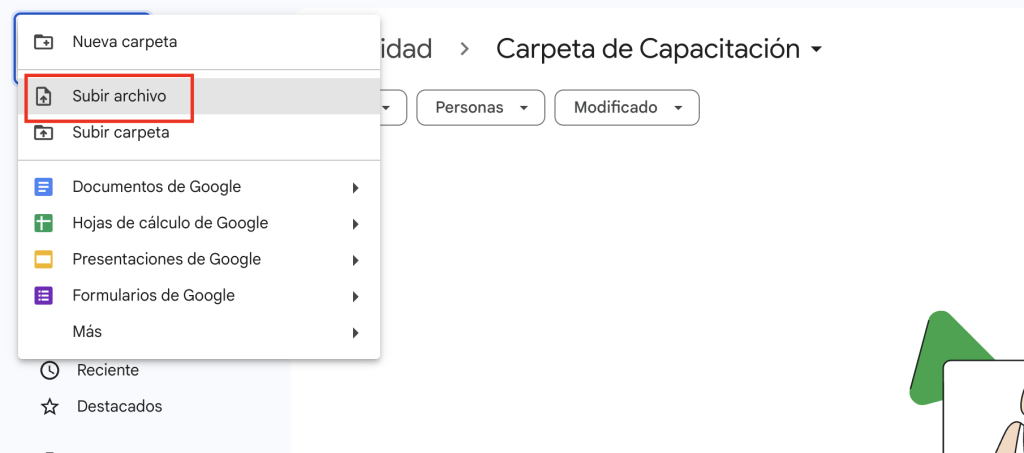The image size is (1024, 453).
Task: Click the blue Documentos de Google icon
Action: (43, 187)
